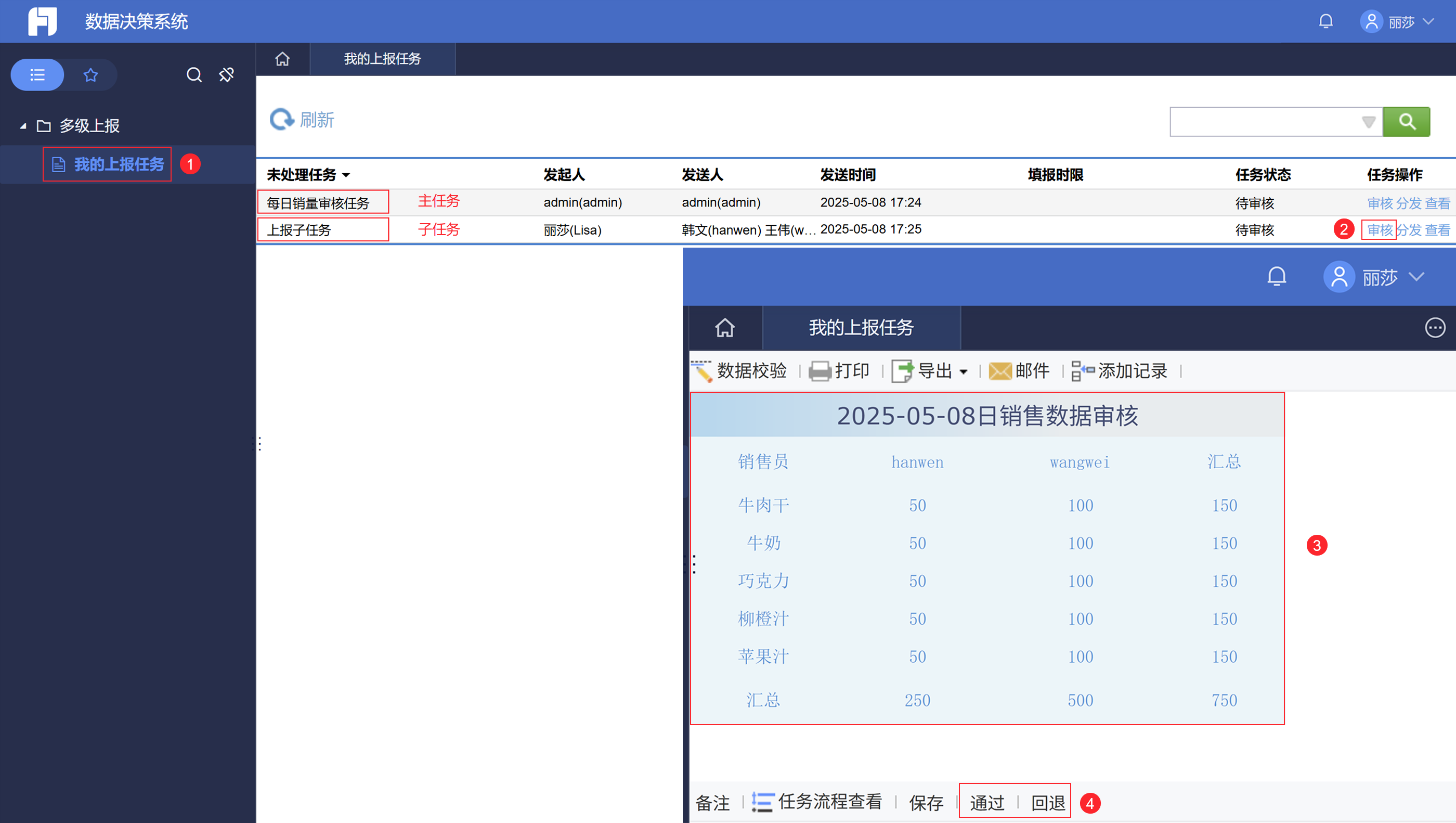
Task: Click the green search button
Action: [1406, 122]
